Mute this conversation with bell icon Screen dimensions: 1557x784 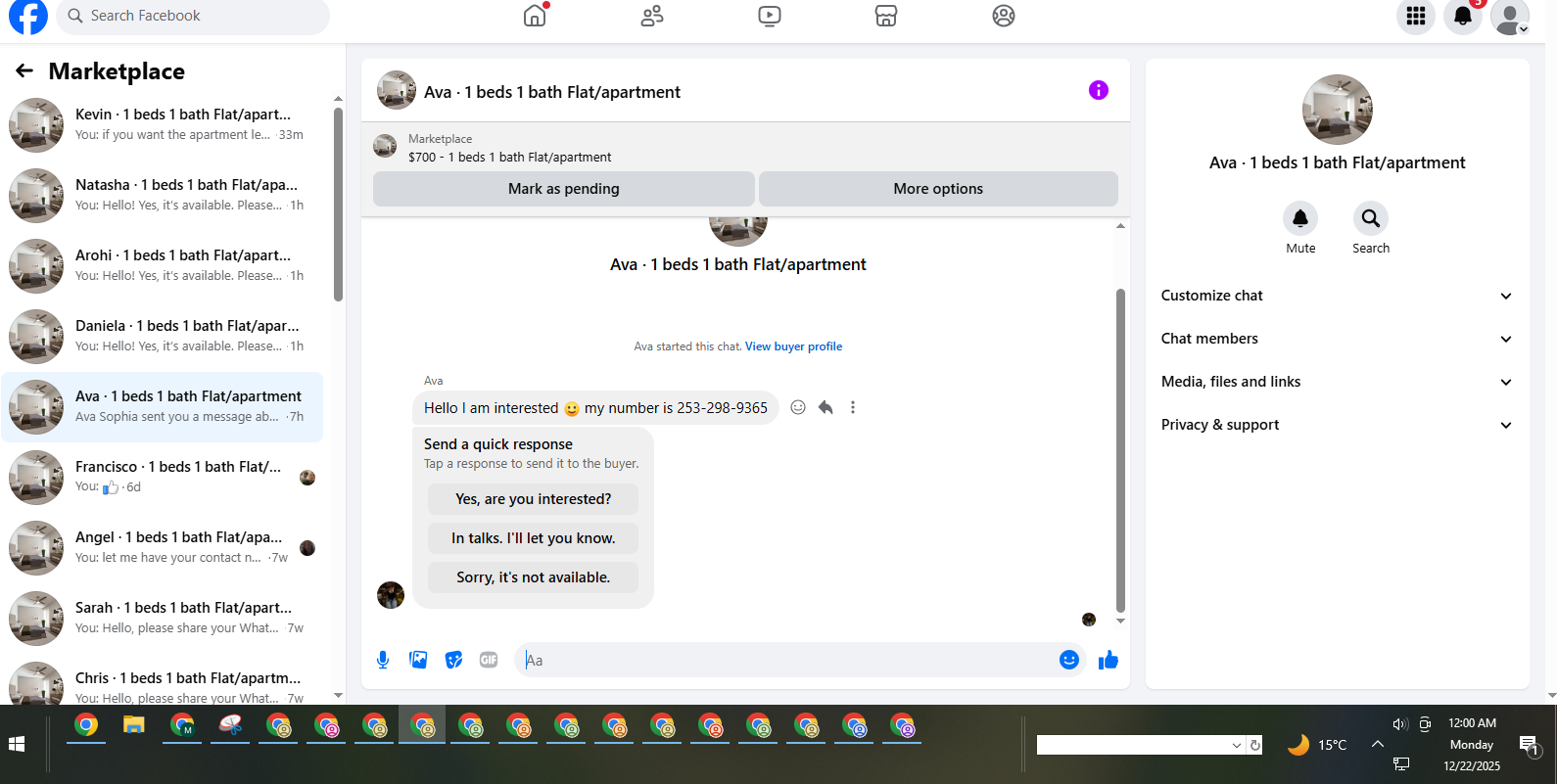point(1300,218)
